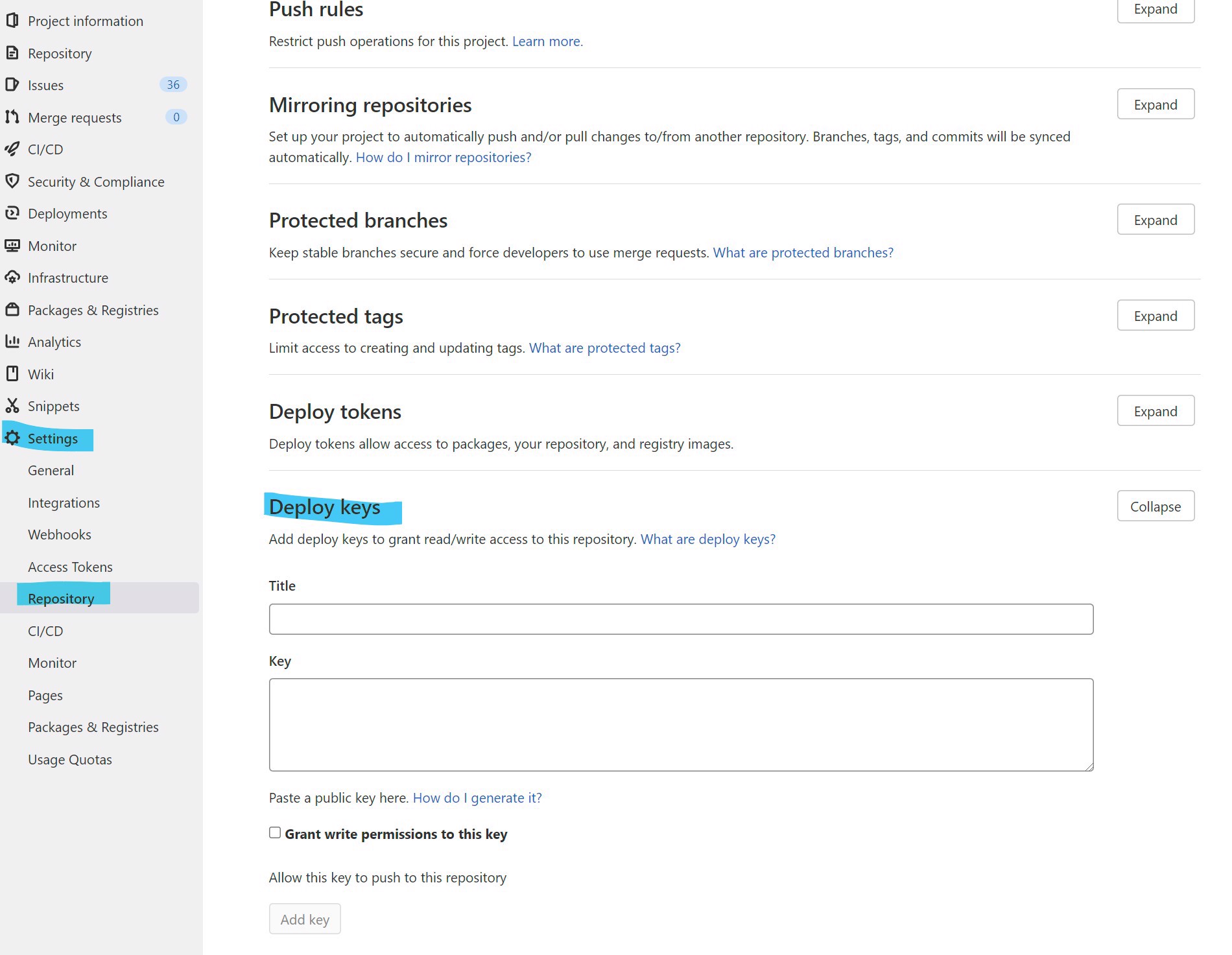This screenshot has width=1232, height=955.
Task: Select Monitor under Settings submenu
Action: tap(52, 663)
